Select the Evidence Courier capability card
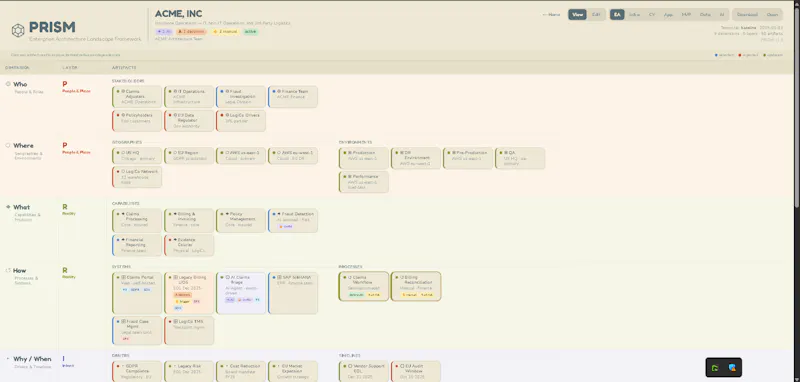Viewport: 800px width, 382px height. pyautogui.click(x=189, y=245)
